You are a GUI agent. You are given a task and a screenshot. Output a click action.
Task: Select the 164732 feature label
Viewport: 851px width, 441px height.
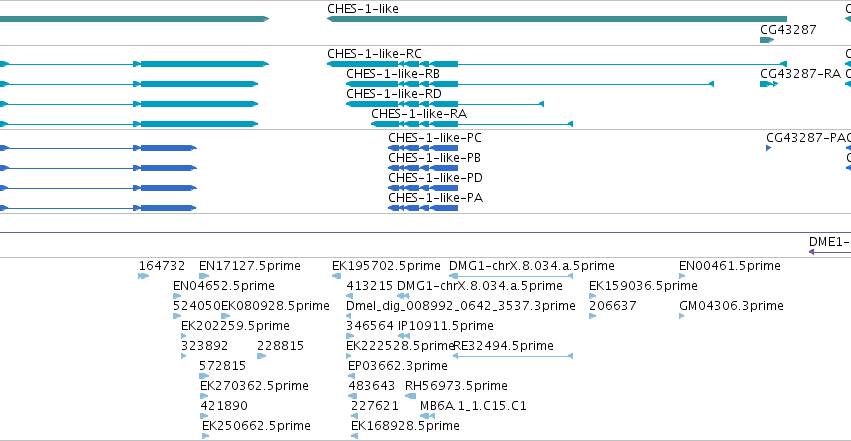point(162,266)
